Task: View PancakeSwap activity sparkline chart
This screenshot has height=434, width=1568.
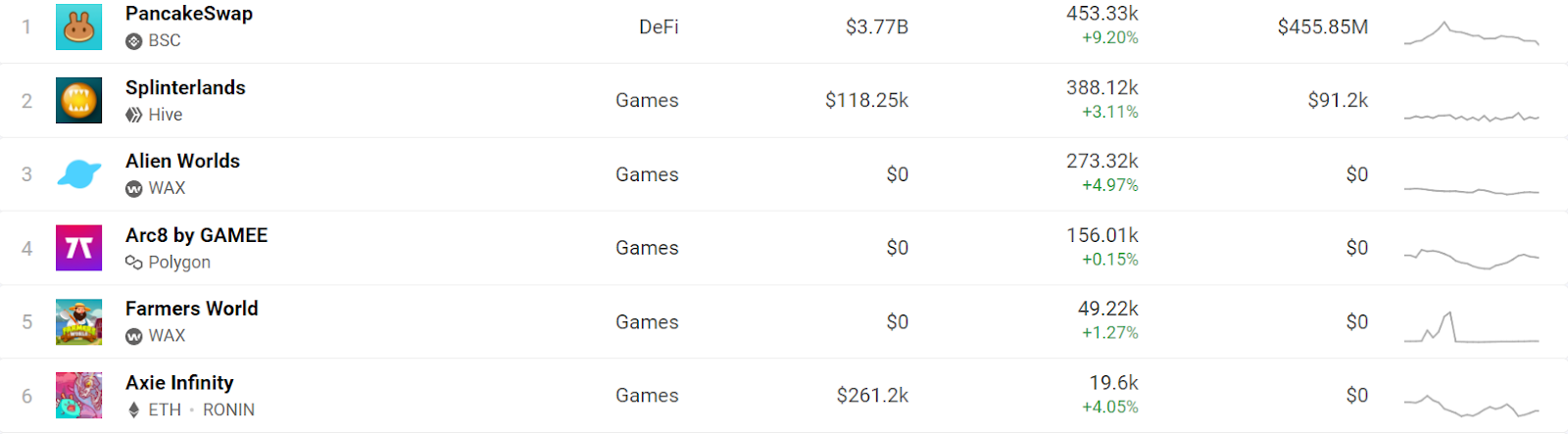Action: (x=1471, y=32)
